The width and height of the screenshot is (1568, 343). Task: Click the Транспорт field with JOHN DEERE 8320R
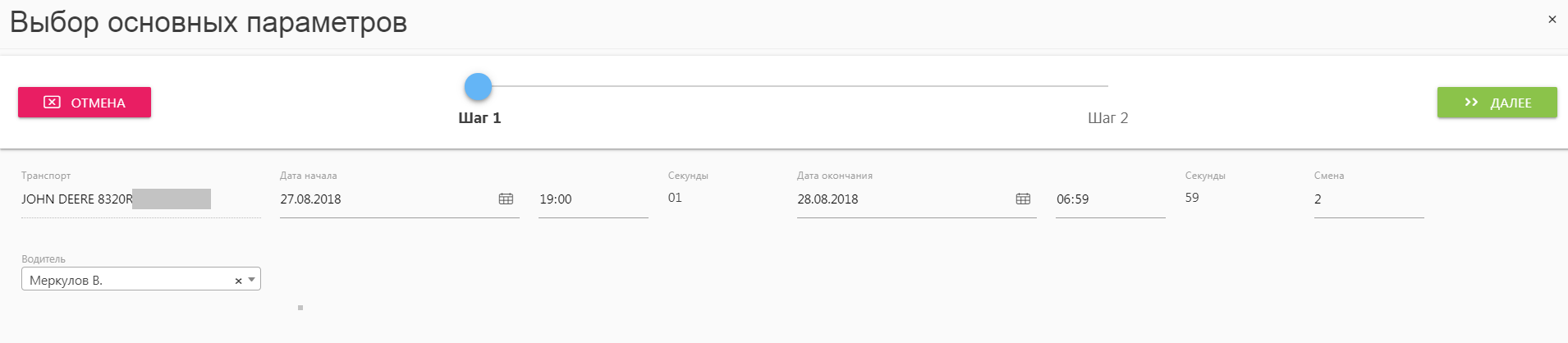click(141, 199)
